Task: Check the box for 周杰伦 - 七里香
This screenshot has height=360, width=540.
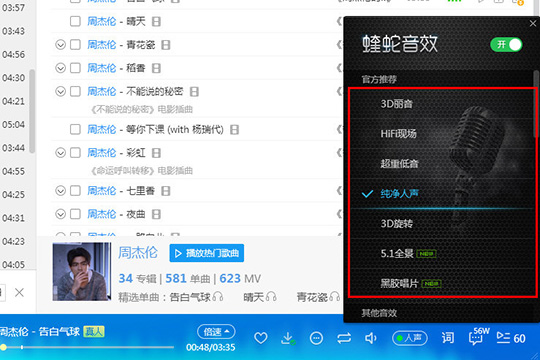Action: pos(75,191)
